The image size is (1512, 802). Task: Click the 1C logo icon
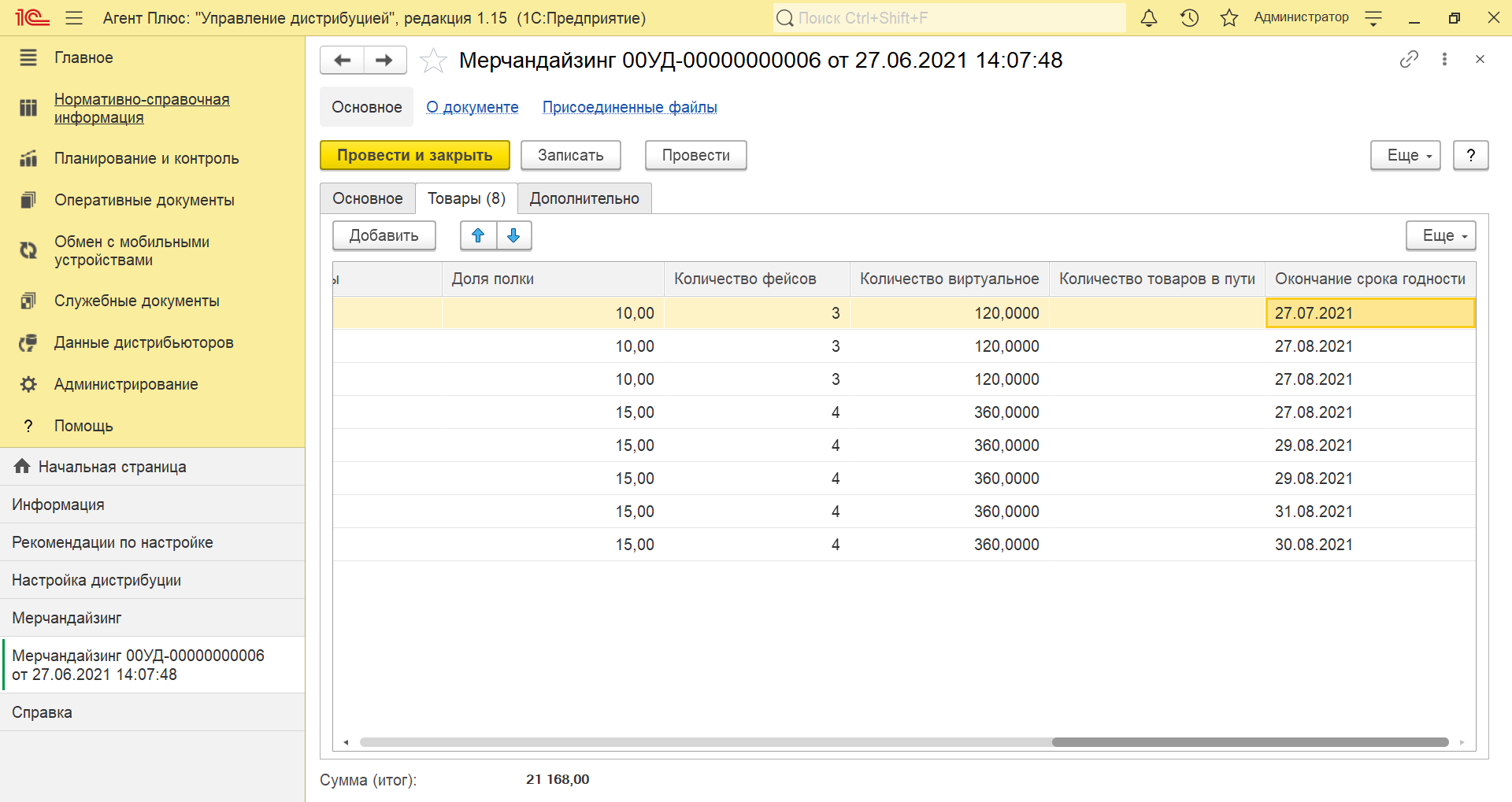click(x=32, y=17)
